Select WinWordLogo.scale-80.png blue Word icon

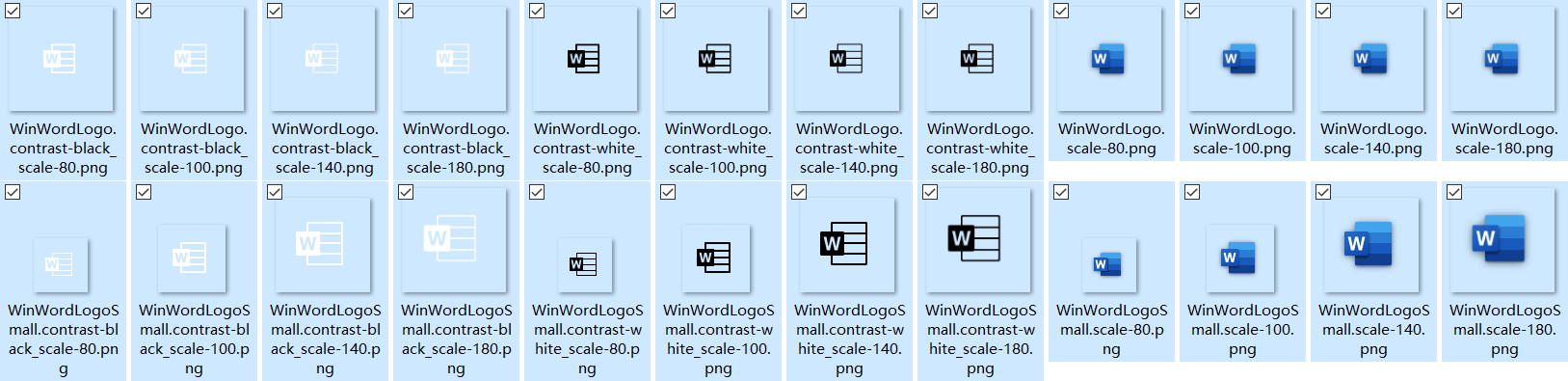[1108, 60]
